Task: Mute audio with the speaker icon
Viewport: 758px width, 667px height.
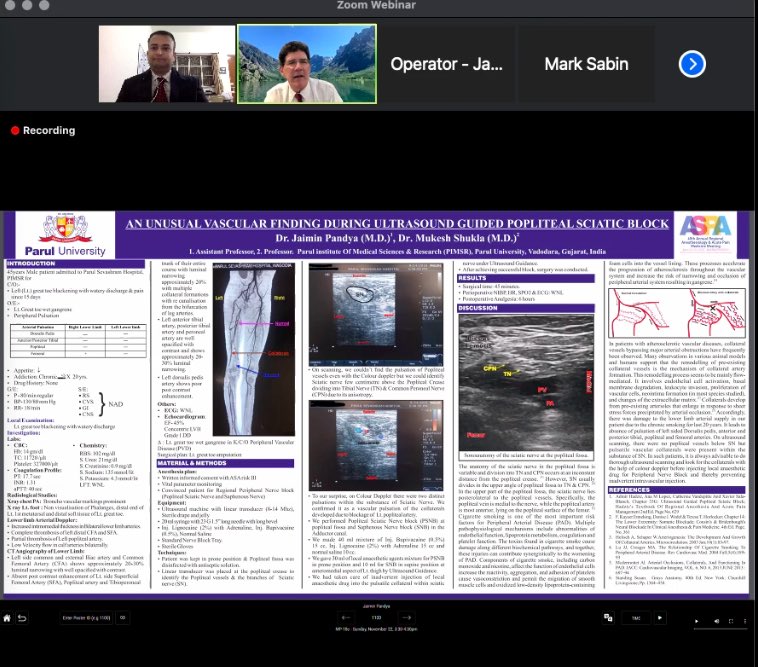Action: [x=717, y=621]
